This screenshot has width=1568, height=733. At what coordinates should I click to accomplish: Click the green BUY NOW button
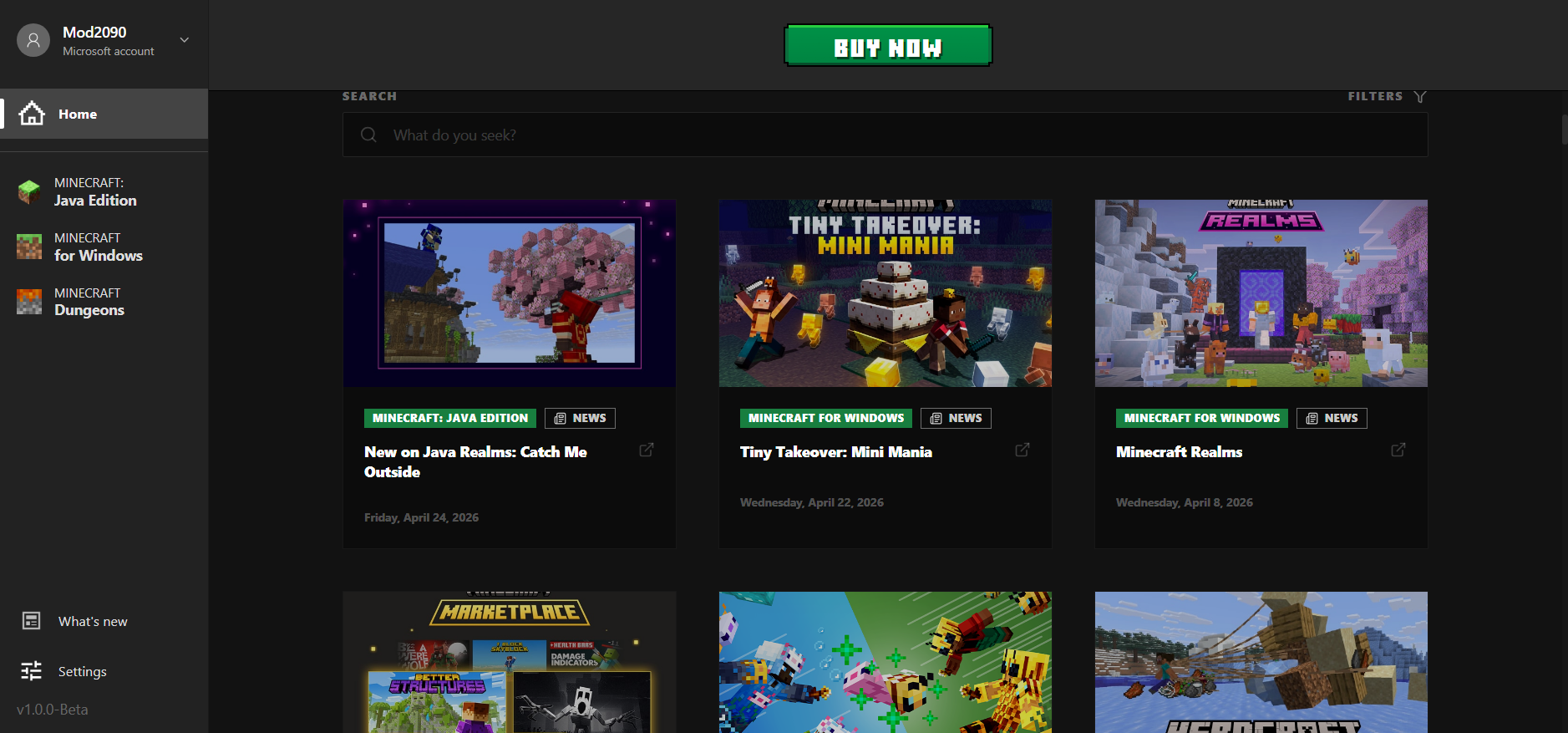point(888,45)
